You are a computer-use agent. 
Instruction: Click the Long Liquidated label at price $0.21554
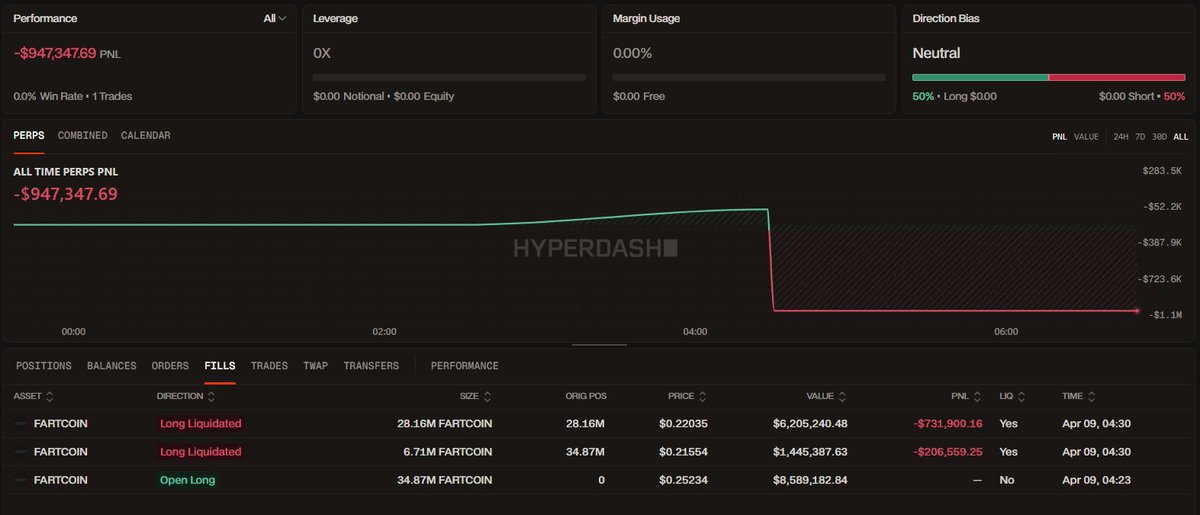[200, 452]
